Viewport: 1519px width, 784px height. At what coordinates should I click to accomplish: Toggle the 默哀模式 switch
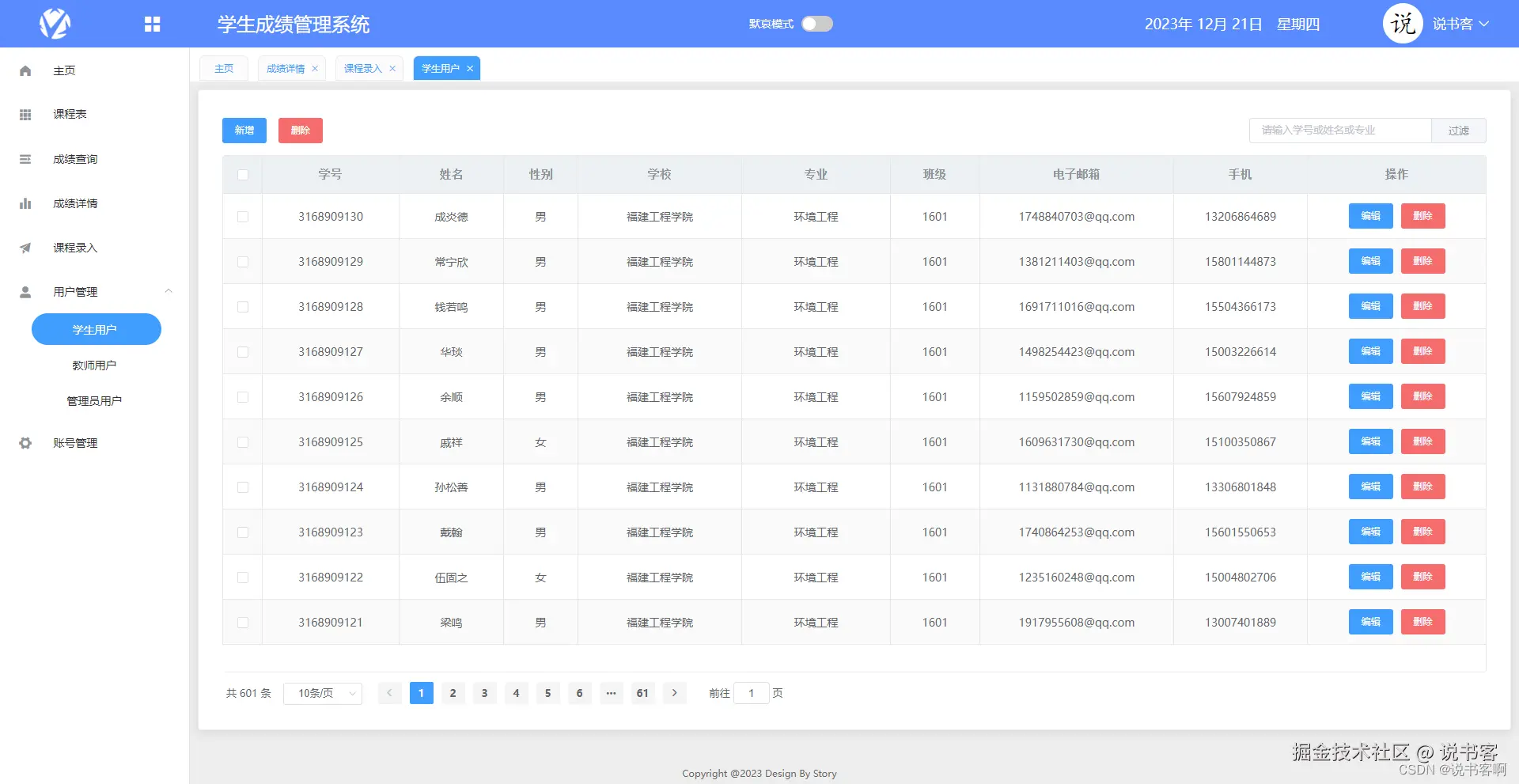coord(817,24)
